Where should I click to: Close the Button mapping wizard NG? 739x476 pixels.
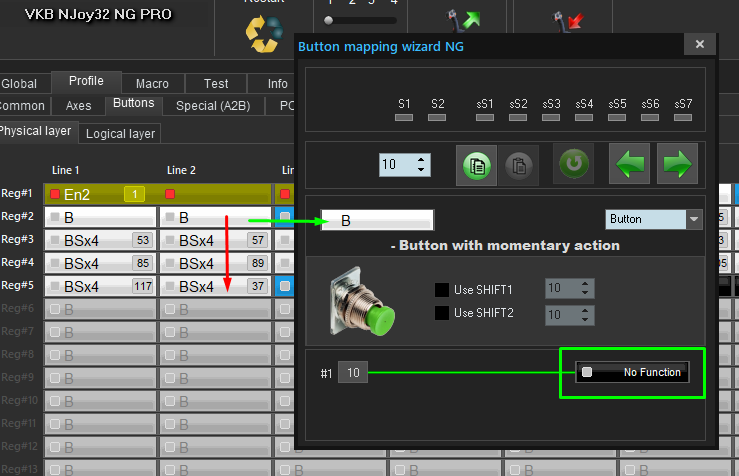pos(700,44)
